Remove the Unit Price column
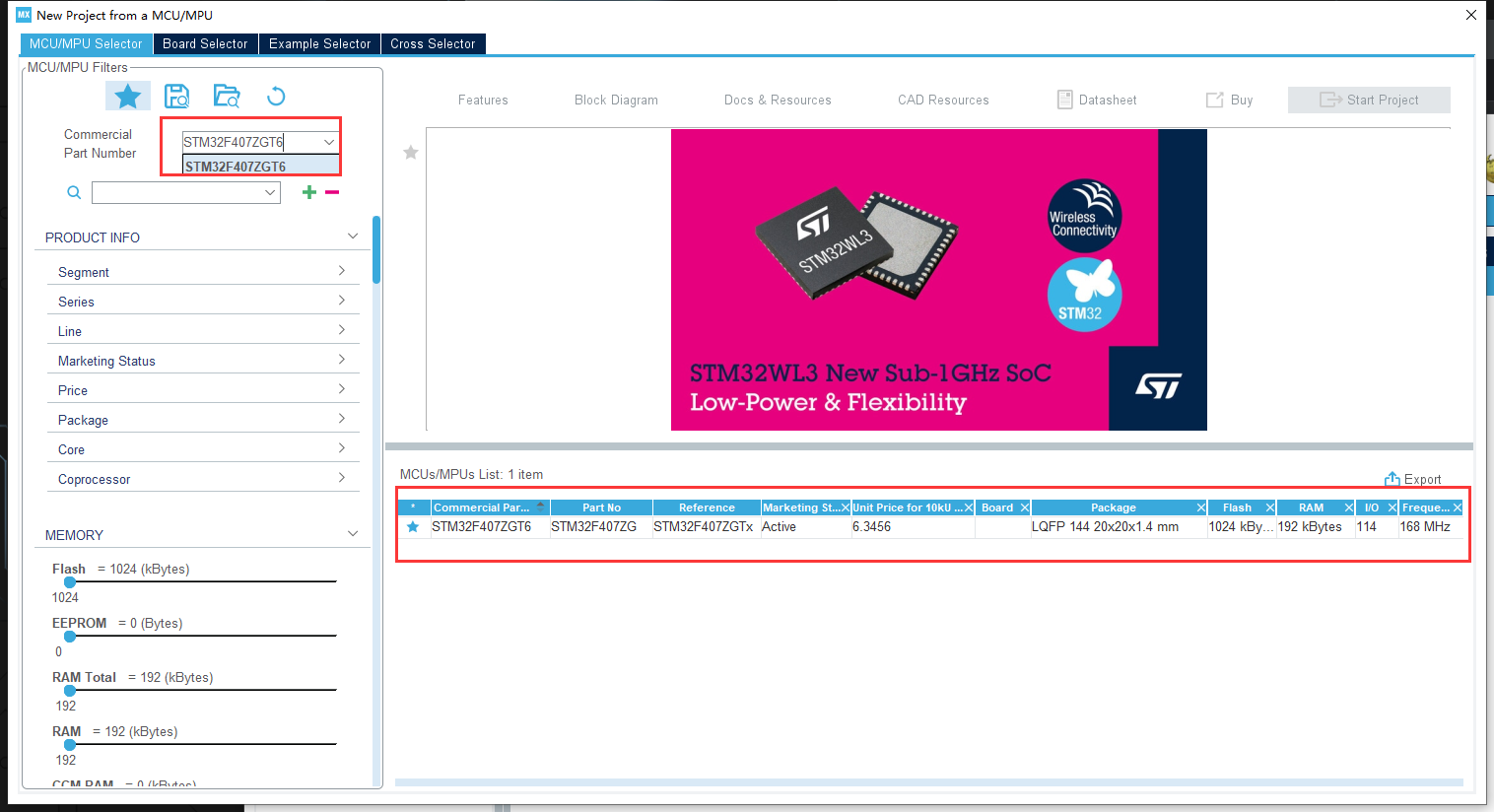This screenshot has height=812, width=1494. pos(969,507)
